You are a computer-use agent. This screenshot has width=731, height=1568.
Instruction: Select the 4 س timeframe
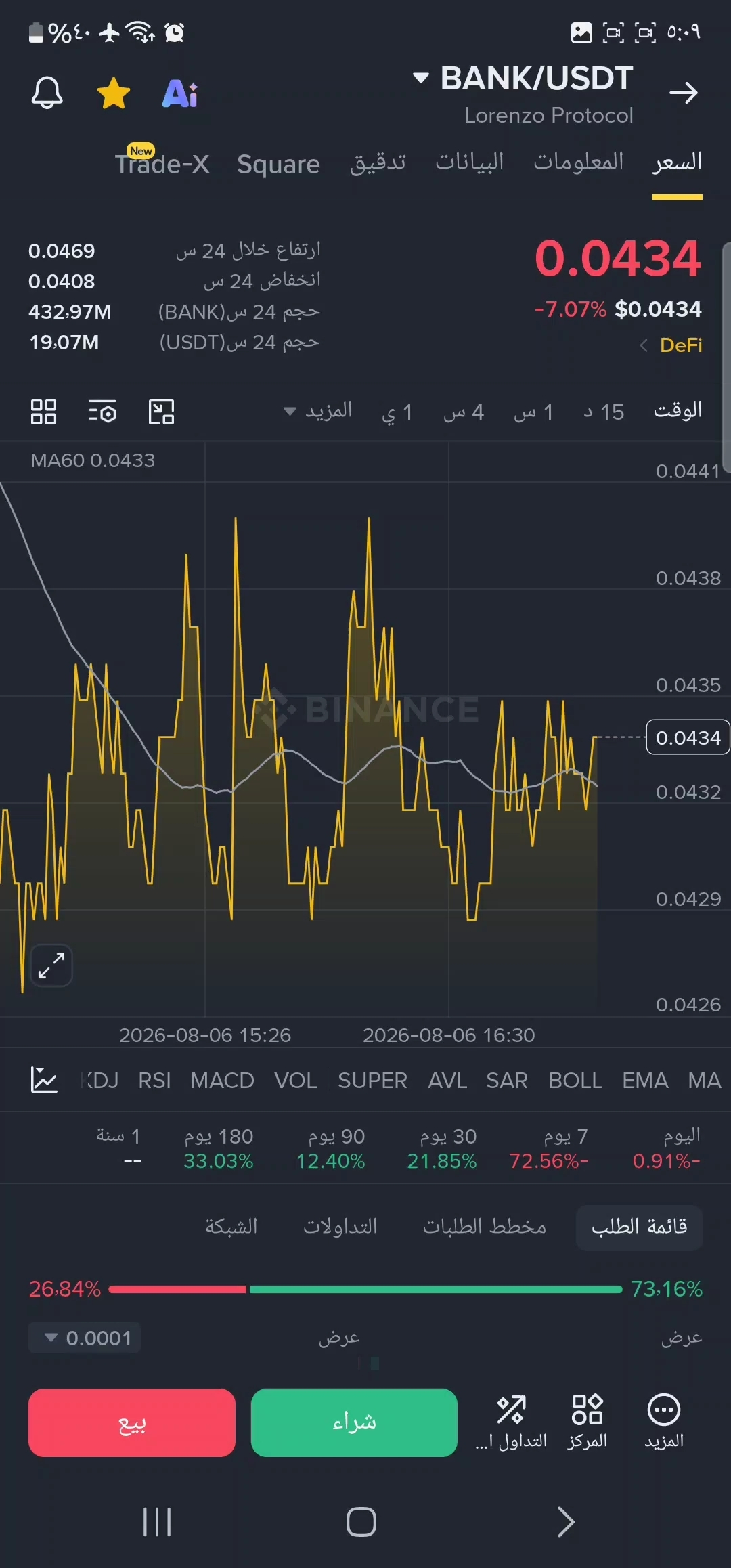(x=464, y=412)
